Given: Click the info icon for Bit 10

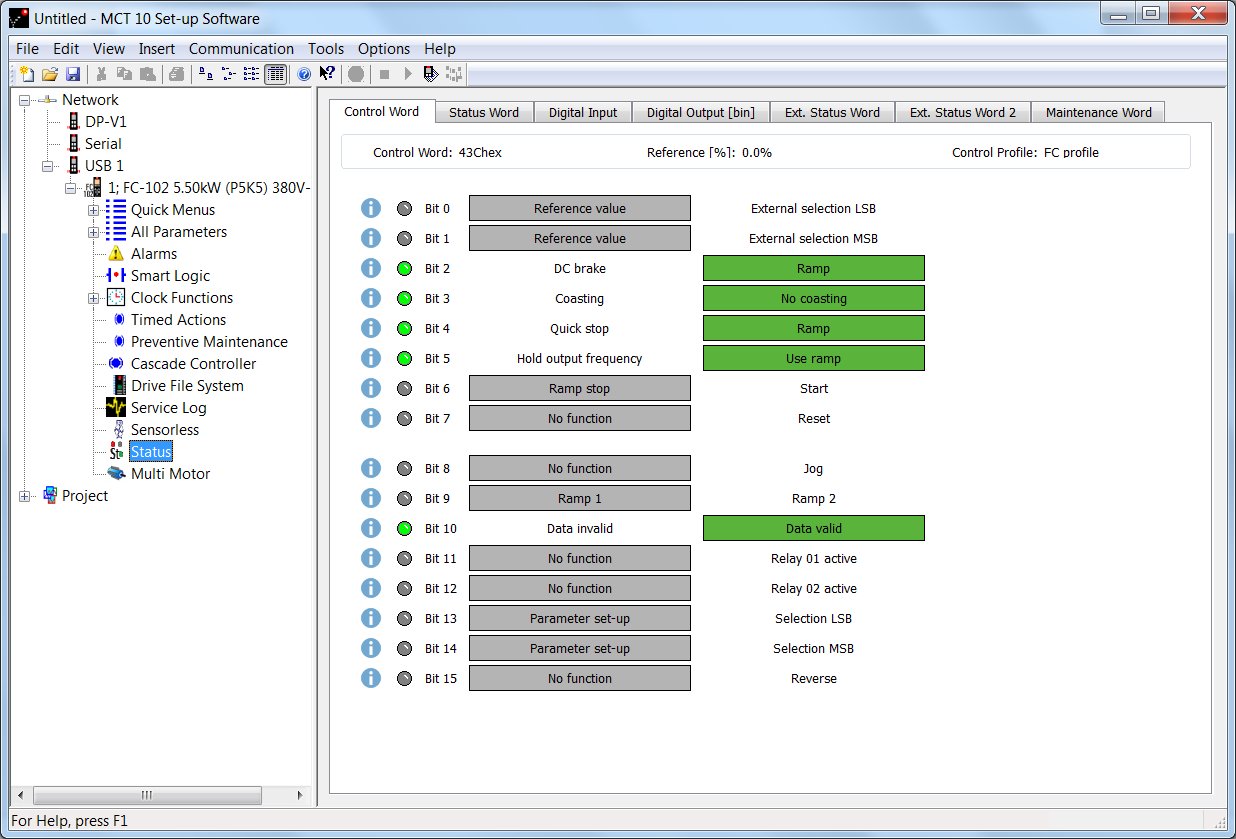Looking at the screenshot, I should click(371, 528).
